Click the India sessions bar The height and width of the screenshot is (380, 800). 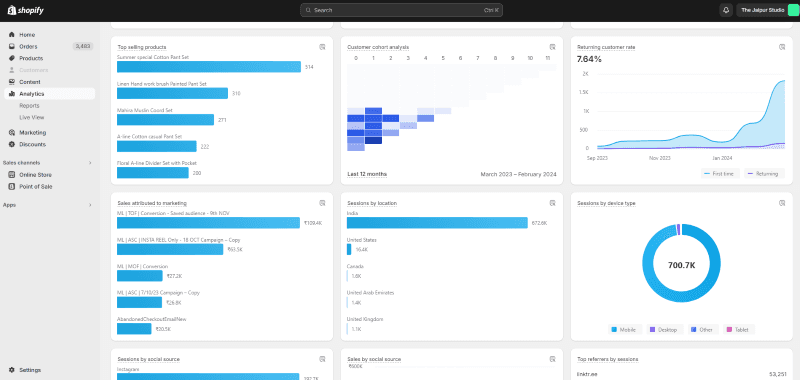point(437,223)
